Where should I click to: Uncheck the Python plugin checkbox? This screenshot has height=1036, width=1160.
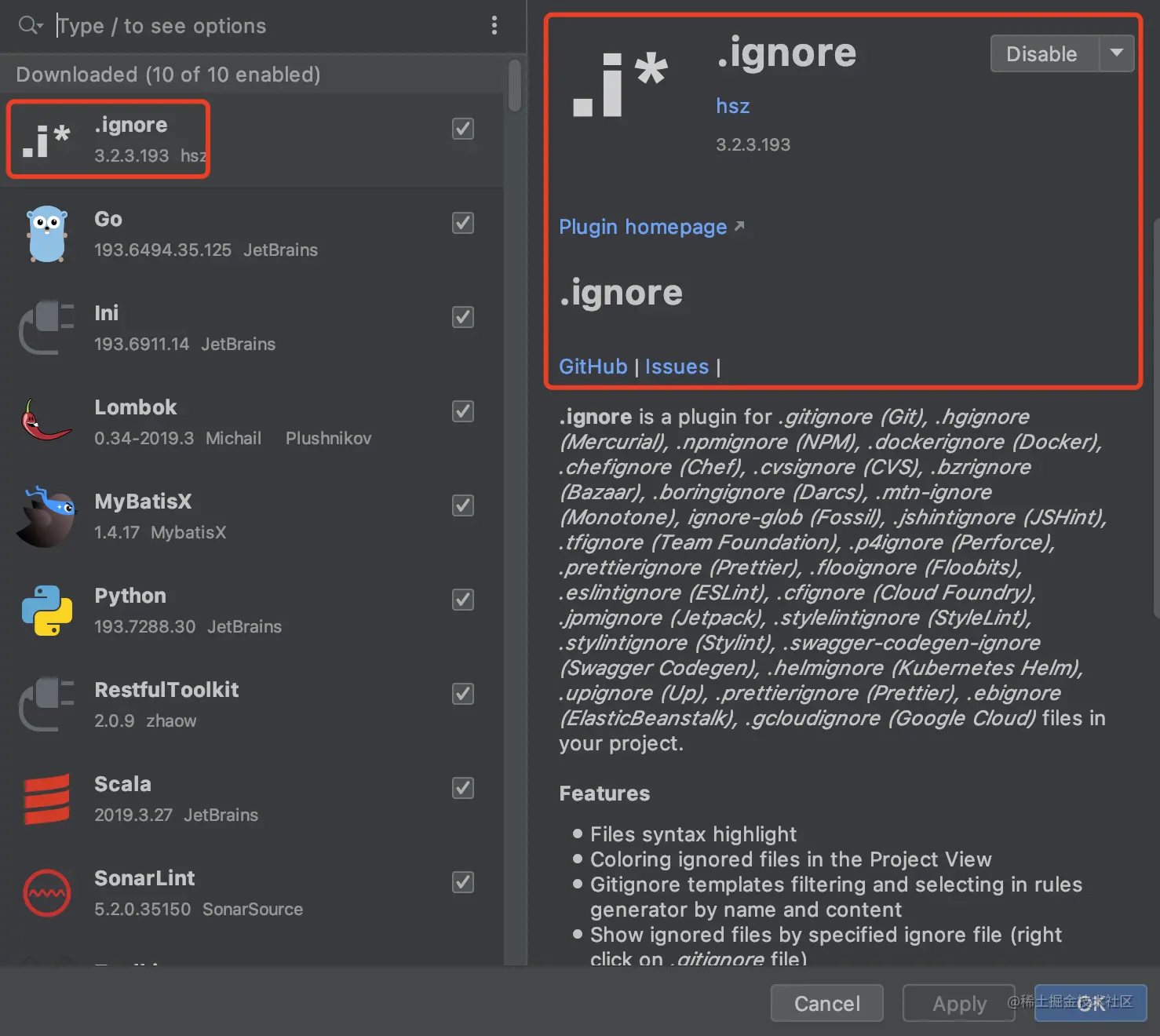tap(463, 600)
